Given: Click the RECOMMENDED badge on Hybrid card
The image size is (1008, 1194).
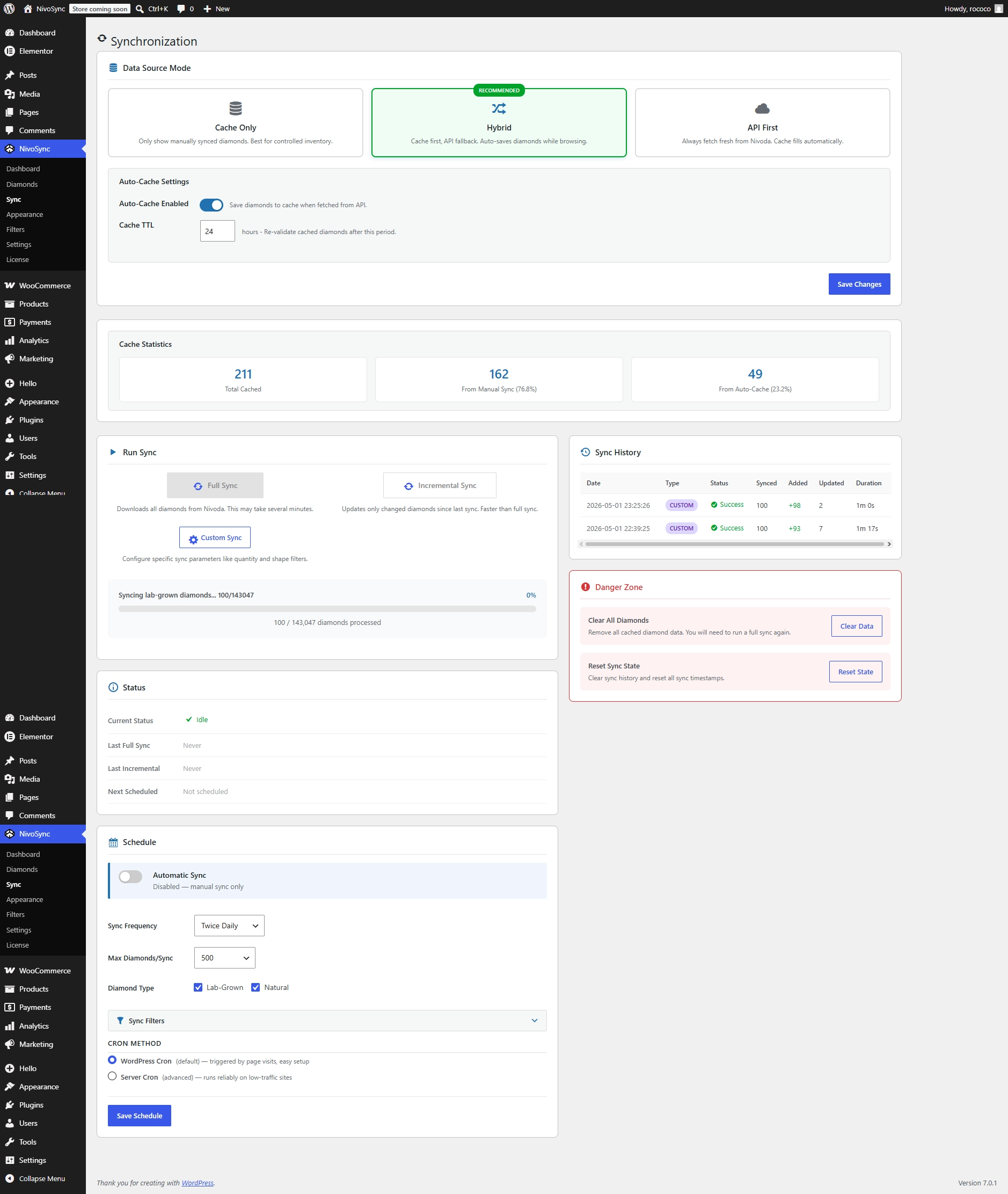Looking at the screenshot, I should [499, 90].
